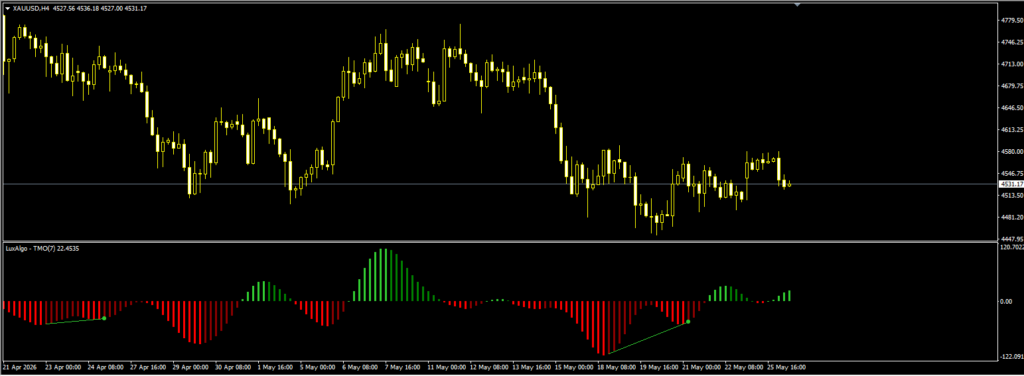The height and width of the screenshot is (376, 1024).
Task: Select the horizontal current price line
Action: [499, 185]
